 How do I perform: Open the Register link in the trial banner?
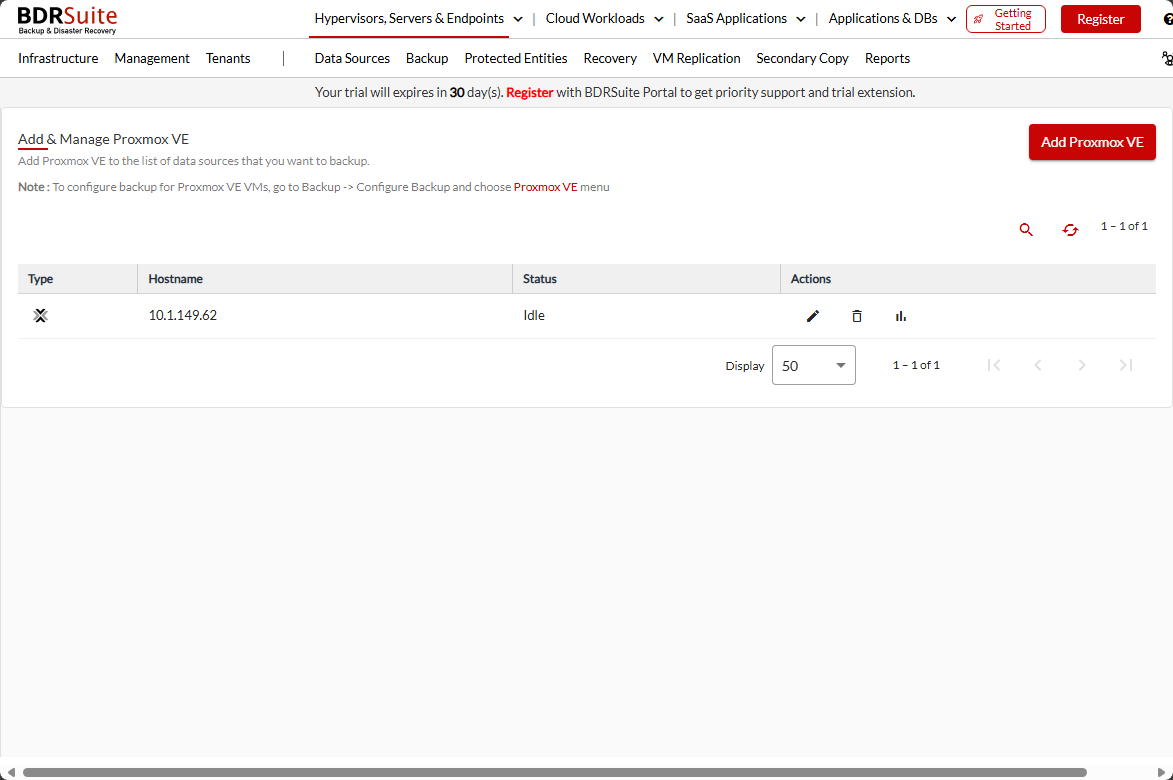tap(530, 92)
